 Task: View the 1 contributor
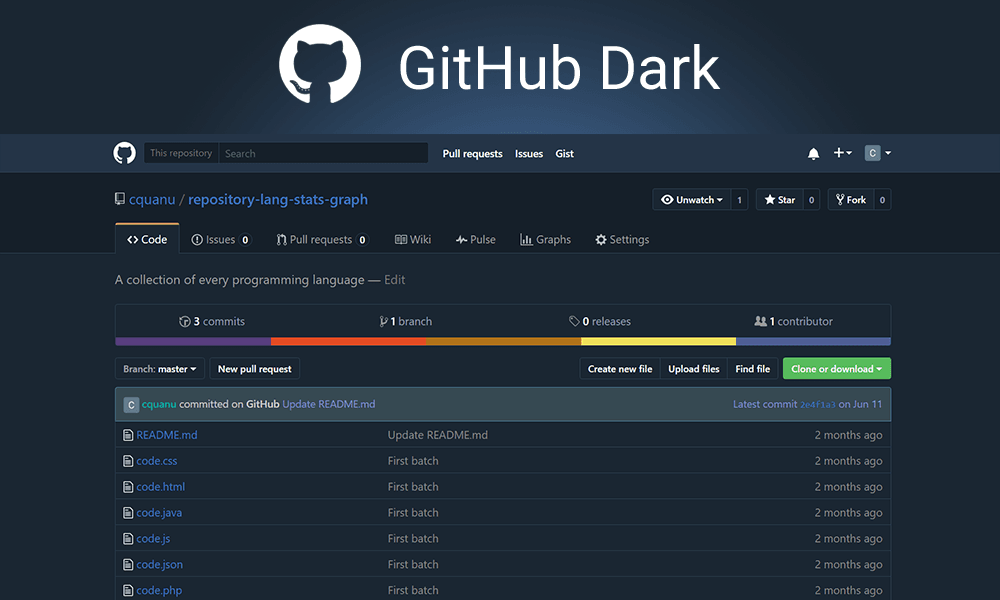click(793, 321)
